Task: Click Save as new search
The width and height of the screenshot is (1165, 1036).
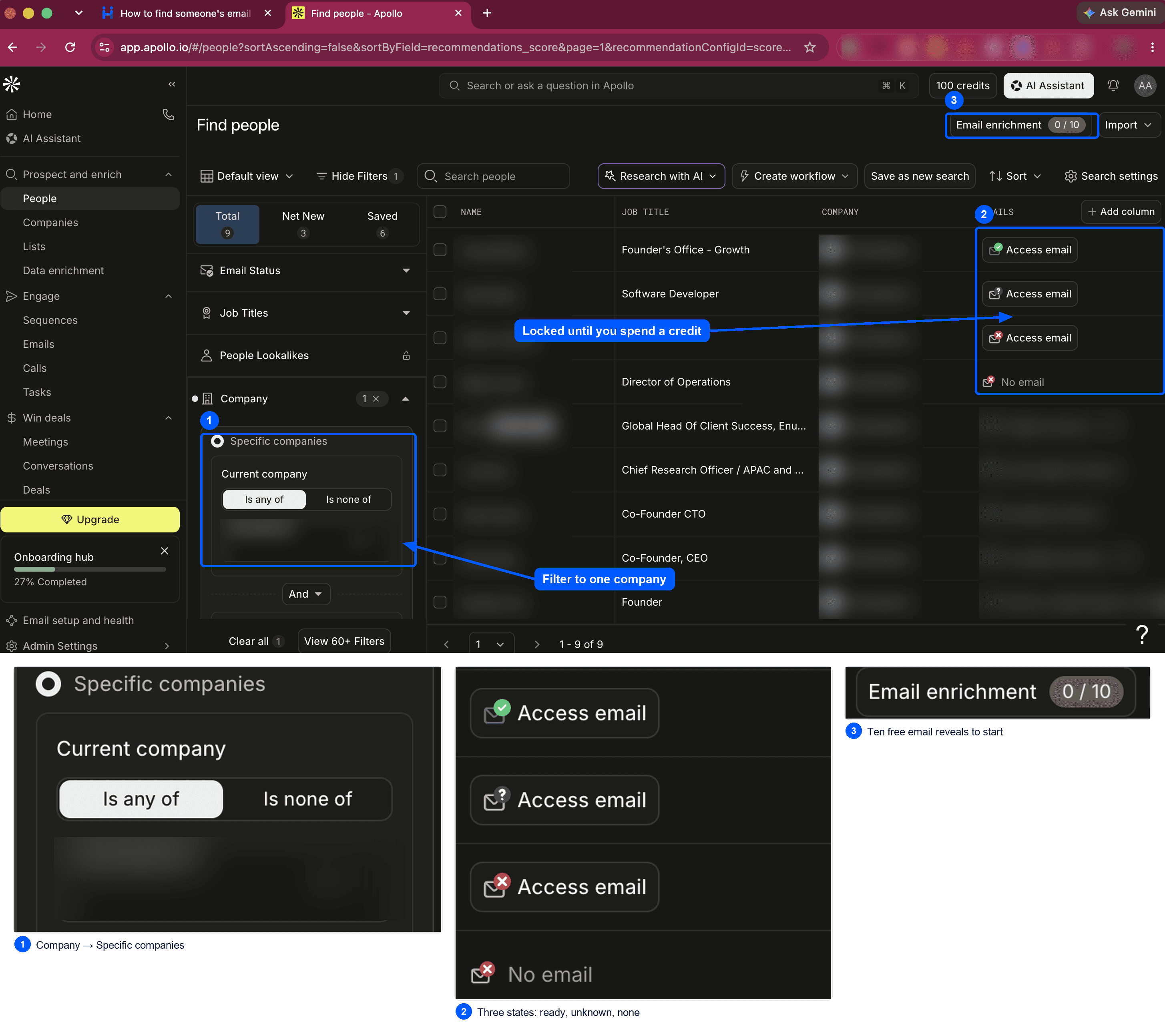Action: click(x=919, y=176)
